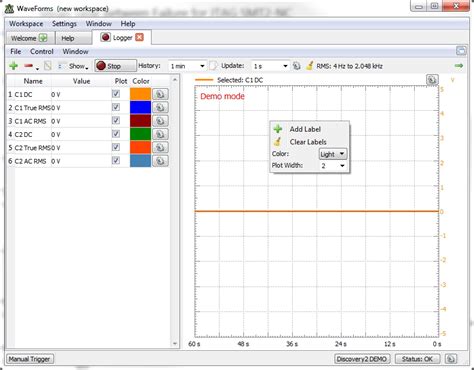Viewport: 474px width, 370px height.
Task: Open the Logger File menu
Action: coord(16,51)
